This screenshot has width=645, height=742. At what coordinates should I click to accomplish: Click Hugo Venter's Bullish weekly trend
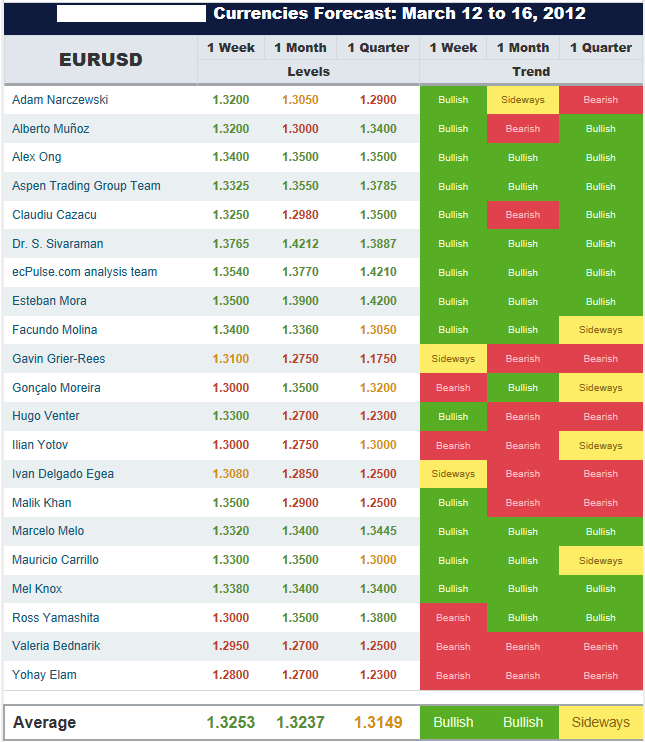453,417
